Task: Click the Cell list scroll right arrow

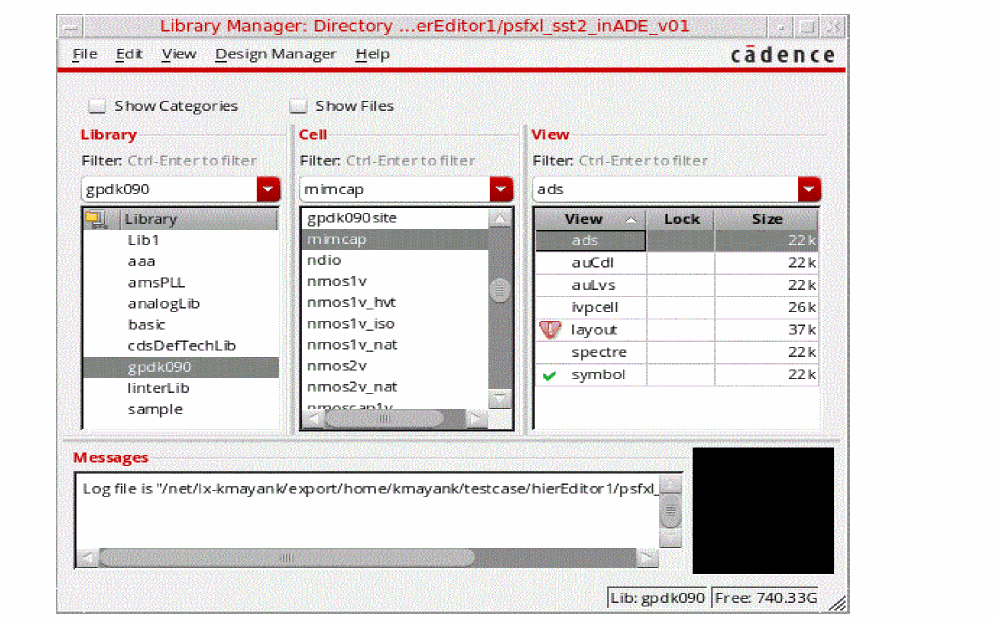Action: click(476, 418)
